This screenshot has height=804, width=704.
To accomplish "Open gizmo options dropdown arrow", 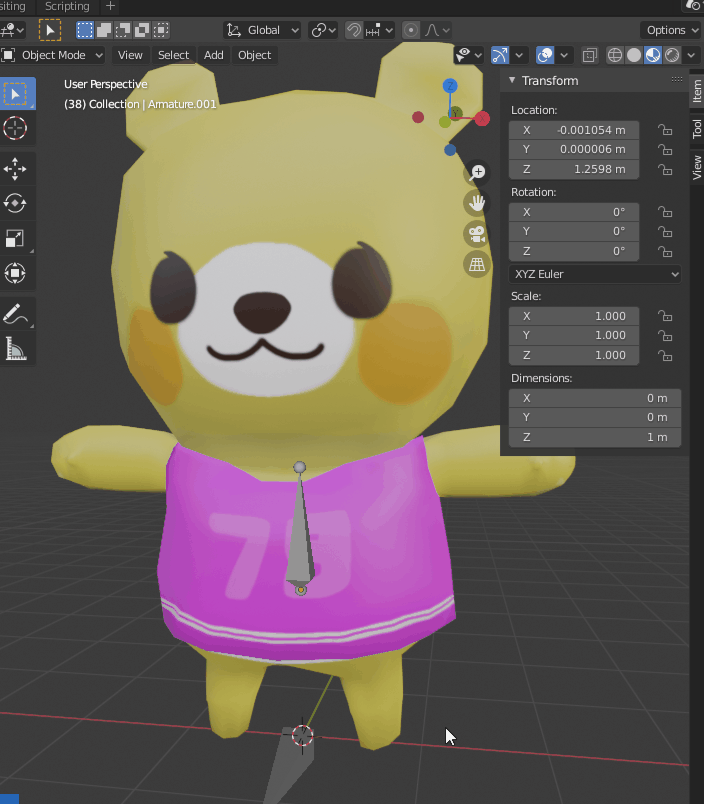I will tap(519, 55).
